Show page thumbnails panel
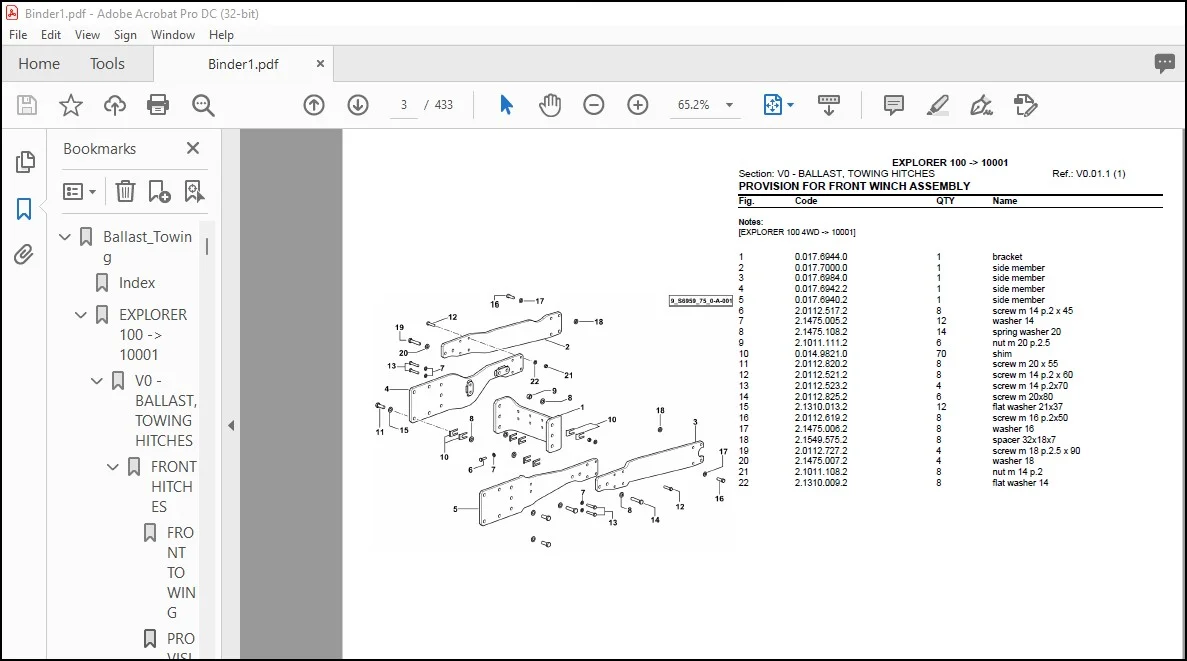 (x=25, y=161)
